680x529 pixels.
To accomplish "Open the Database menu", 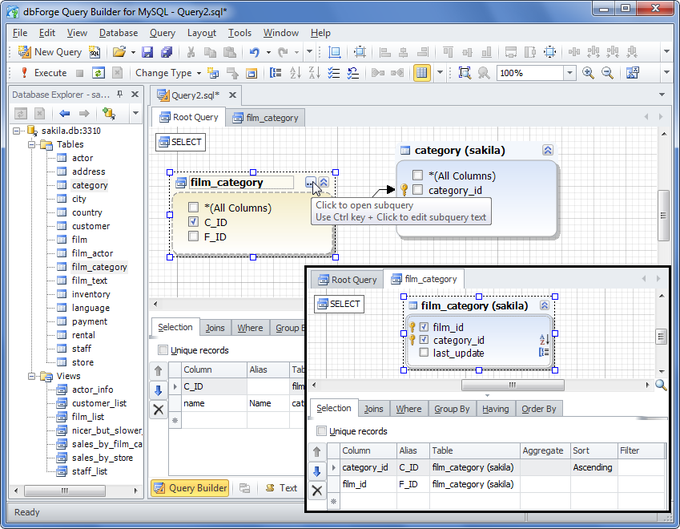I will pyautogui.click(x=118, y=33).
